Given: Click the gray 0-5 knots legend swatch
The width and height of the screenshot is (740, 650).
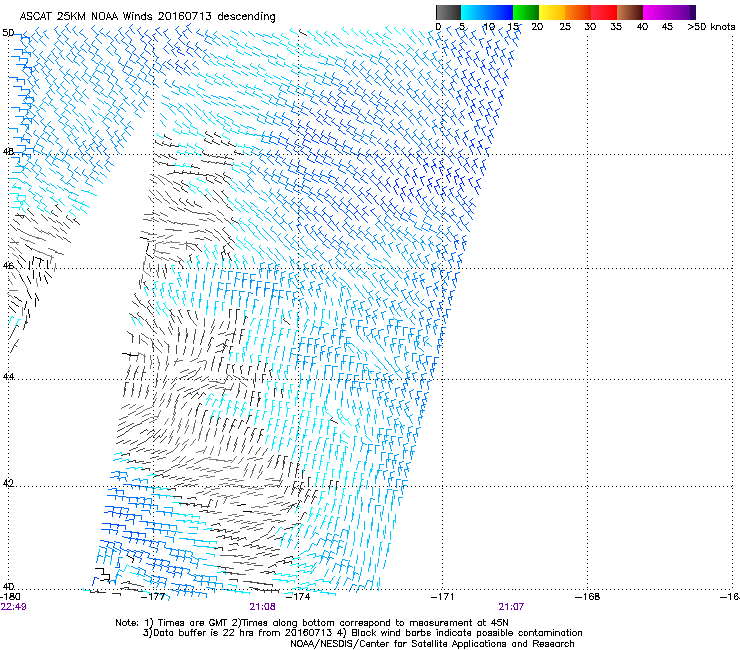Looking at the screenshot, I should (448, 12).
